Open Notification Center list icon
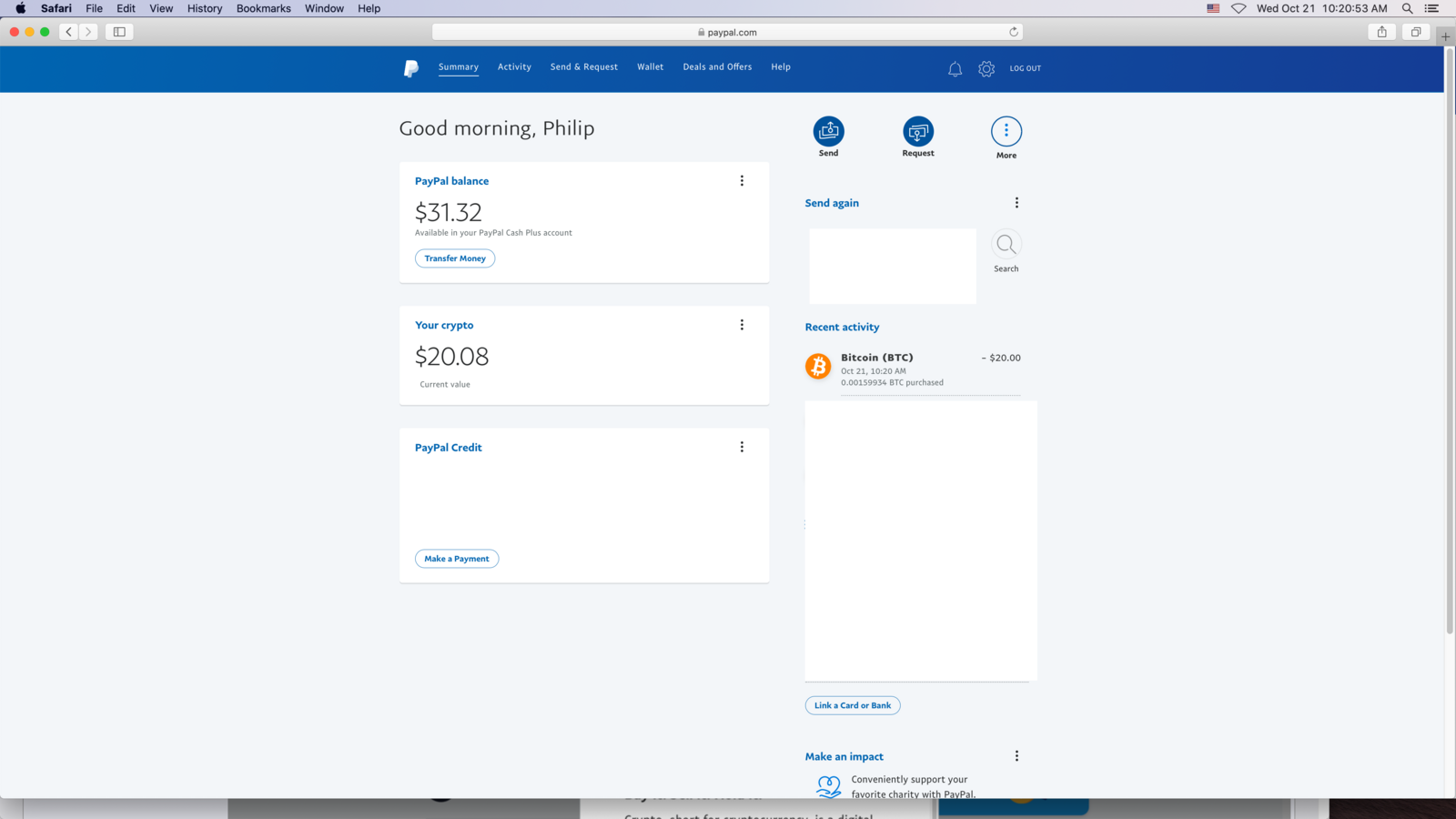The image size is (1456, 819). [1431, 8]
